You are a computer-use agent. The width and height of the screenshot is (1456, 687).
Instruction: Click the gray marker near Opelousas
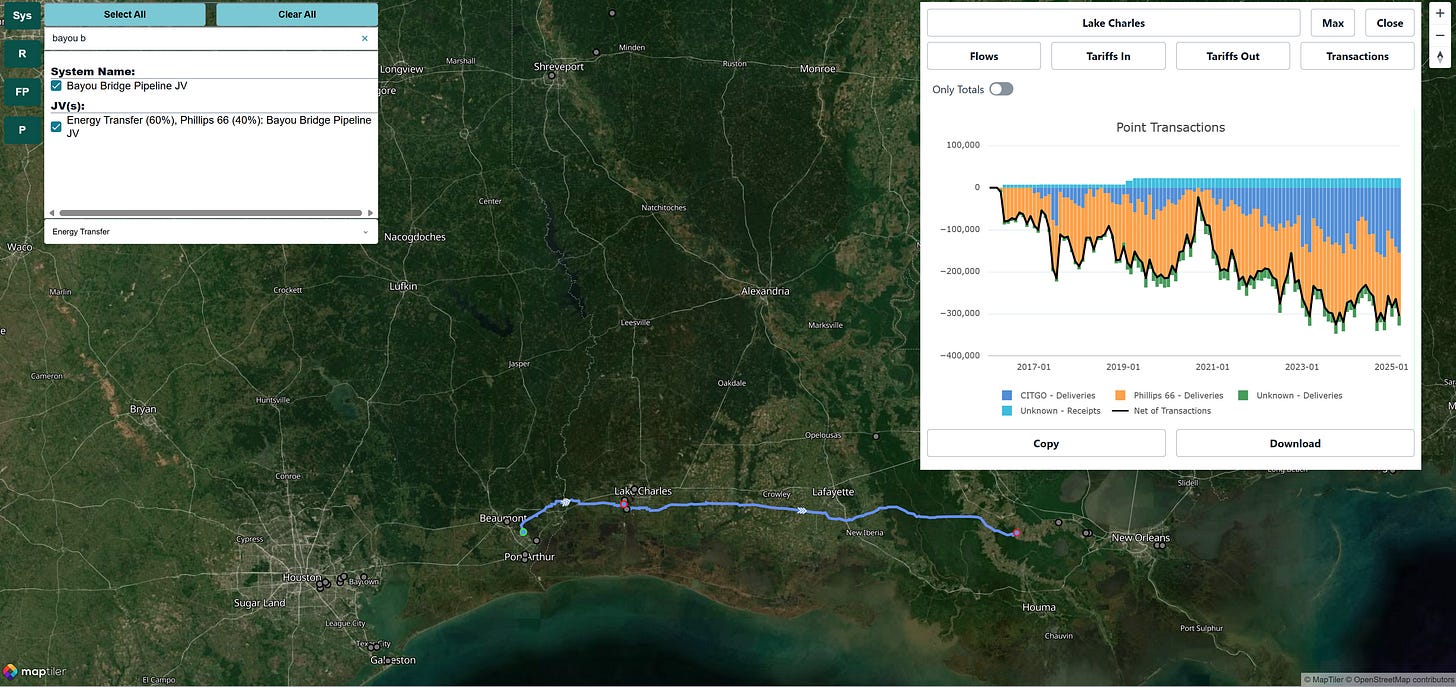(876, 436)
